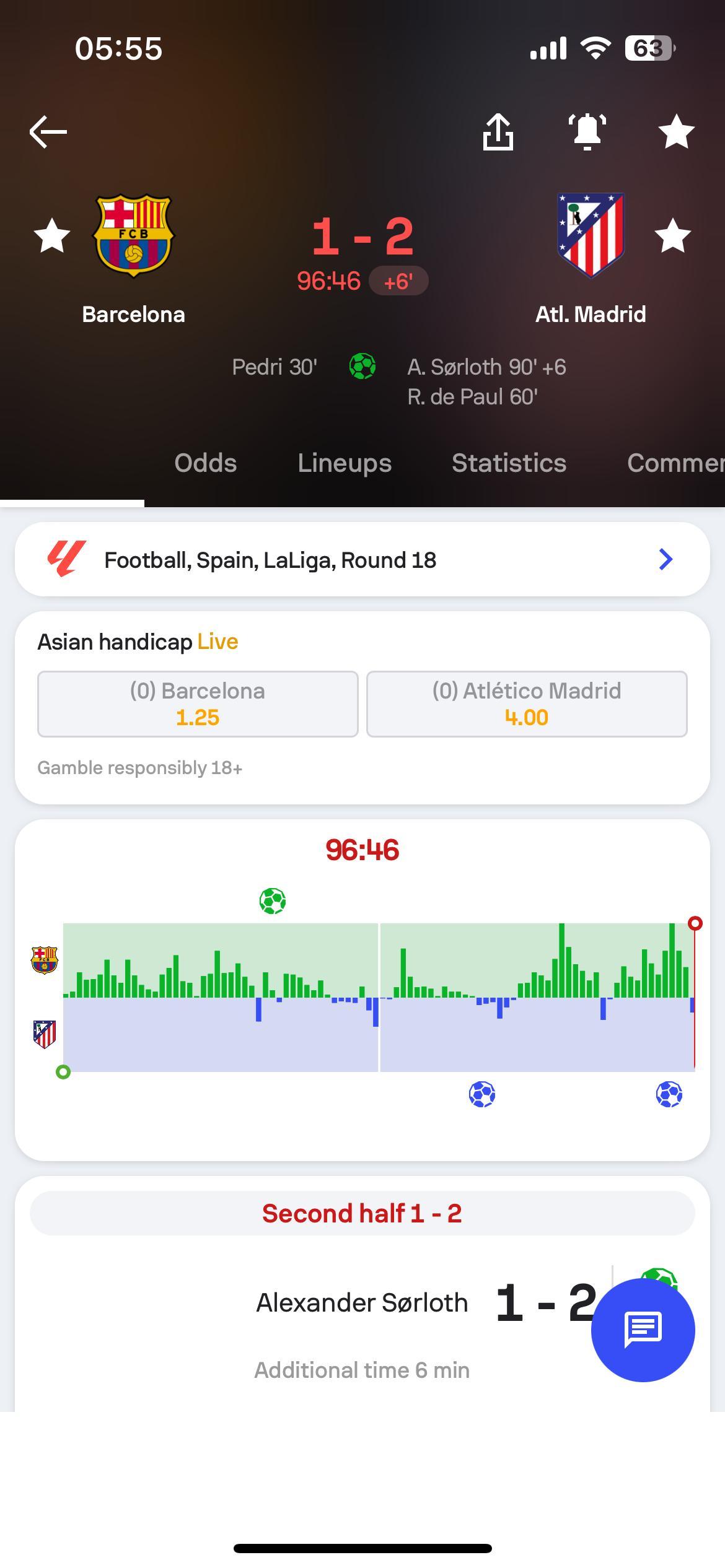The width and height of the screenshot is (725, 1568).
Task: Open the Statistics tab
Action: [509, 463]
